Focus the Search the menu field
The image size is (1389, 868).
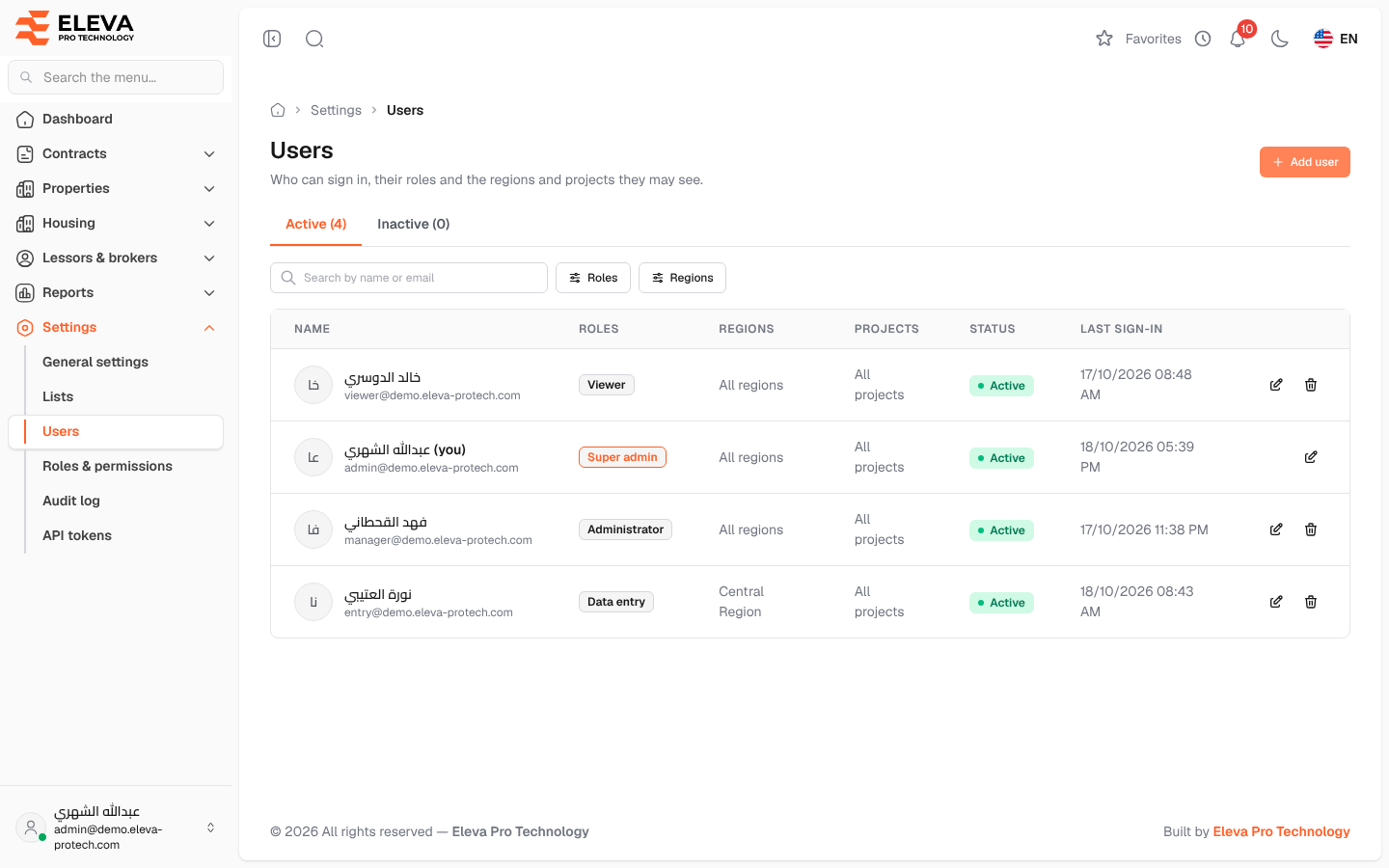click(x=116, y=77)
